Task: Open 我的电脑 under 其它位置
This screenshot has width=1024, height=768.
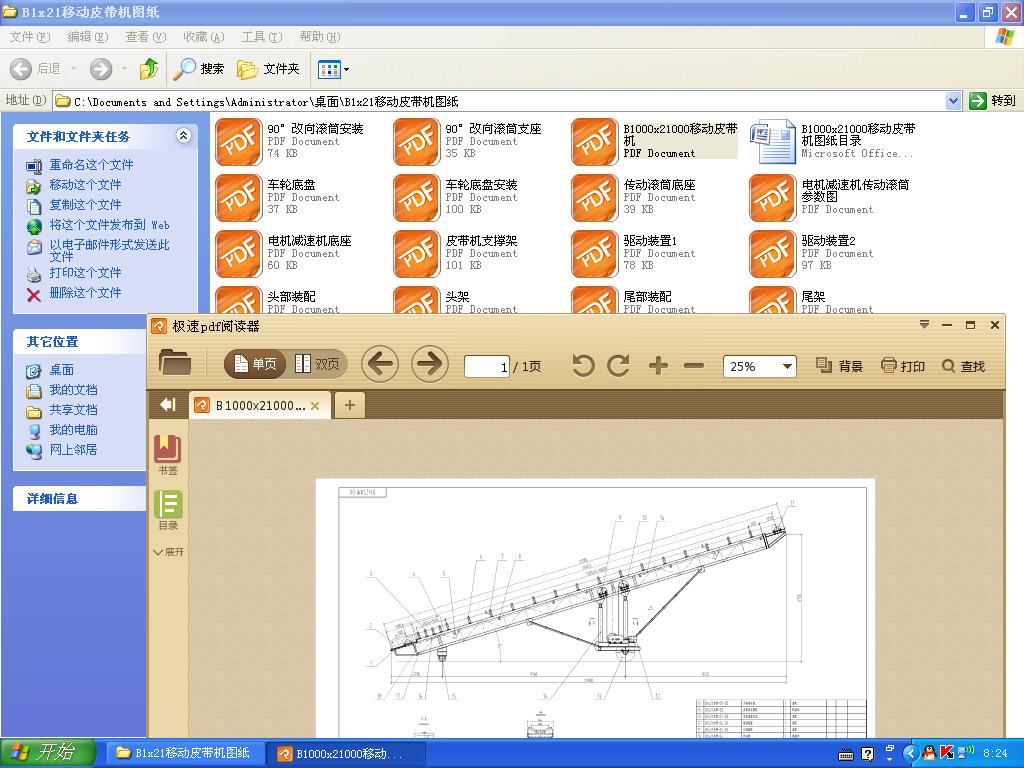Action: click(73, 430)
